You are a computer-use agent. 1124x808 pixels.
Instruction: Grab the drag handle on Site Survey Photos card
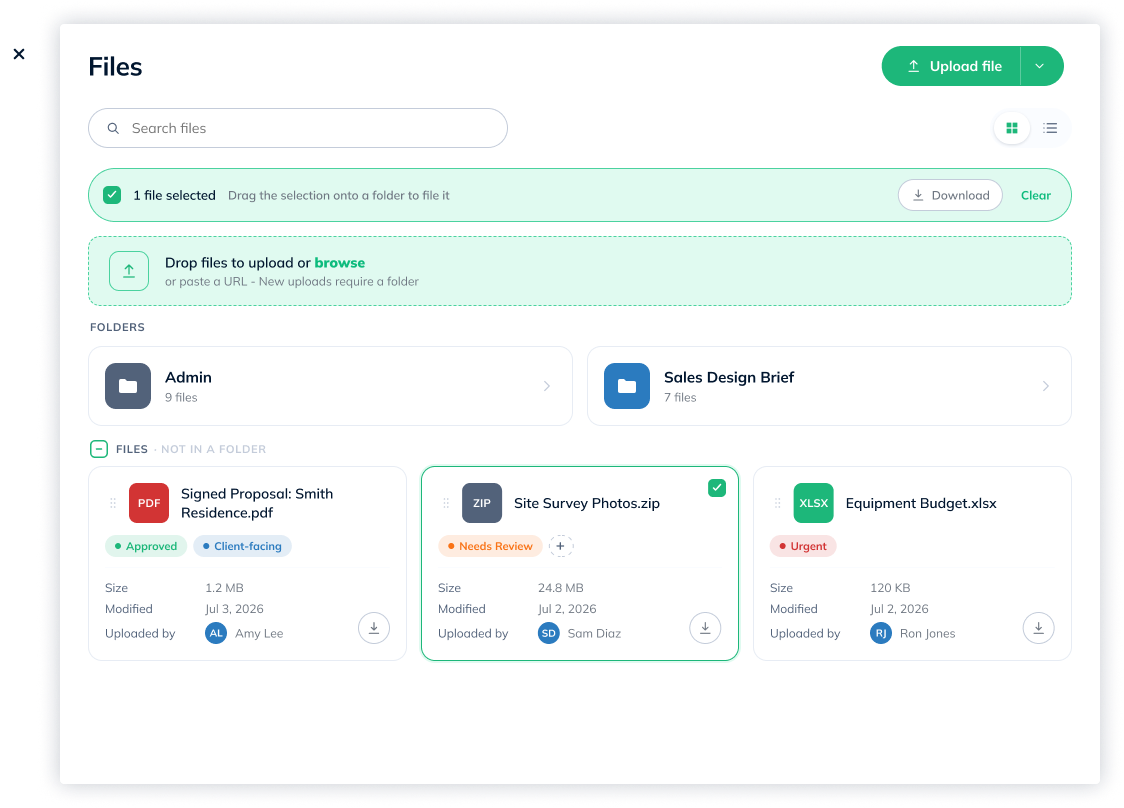point(446,503)
